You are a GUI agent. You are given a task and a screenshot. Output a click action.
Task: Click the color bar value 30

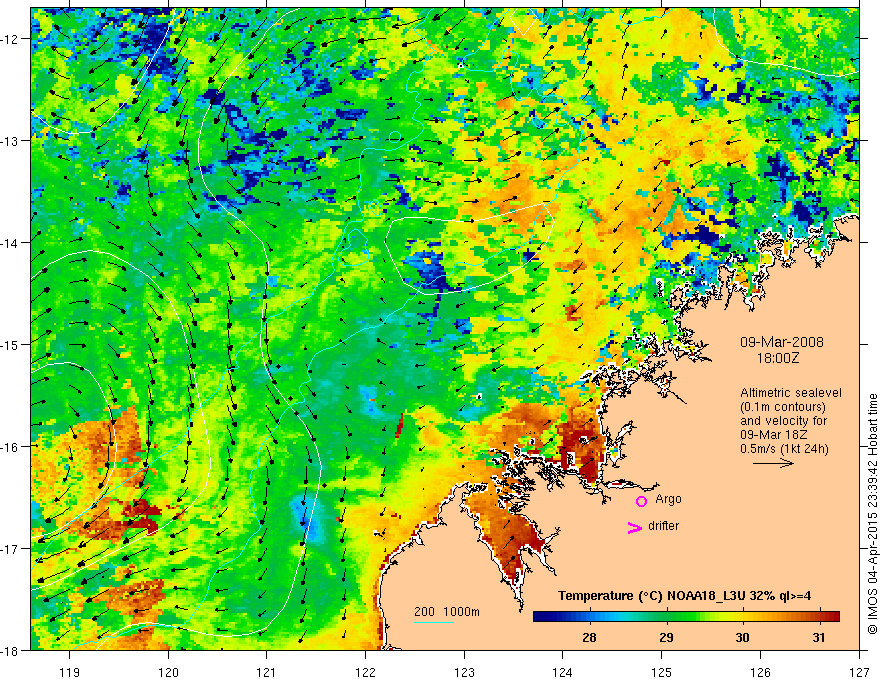742,637
